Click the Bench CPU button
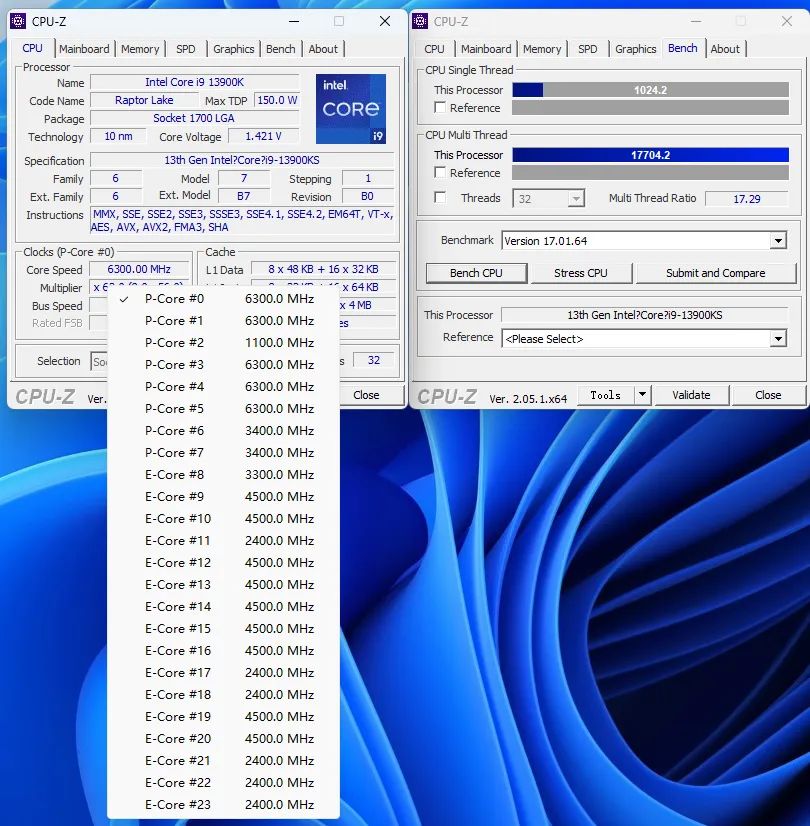Screen dimensions: 810x826 click(x=476, y=273)
